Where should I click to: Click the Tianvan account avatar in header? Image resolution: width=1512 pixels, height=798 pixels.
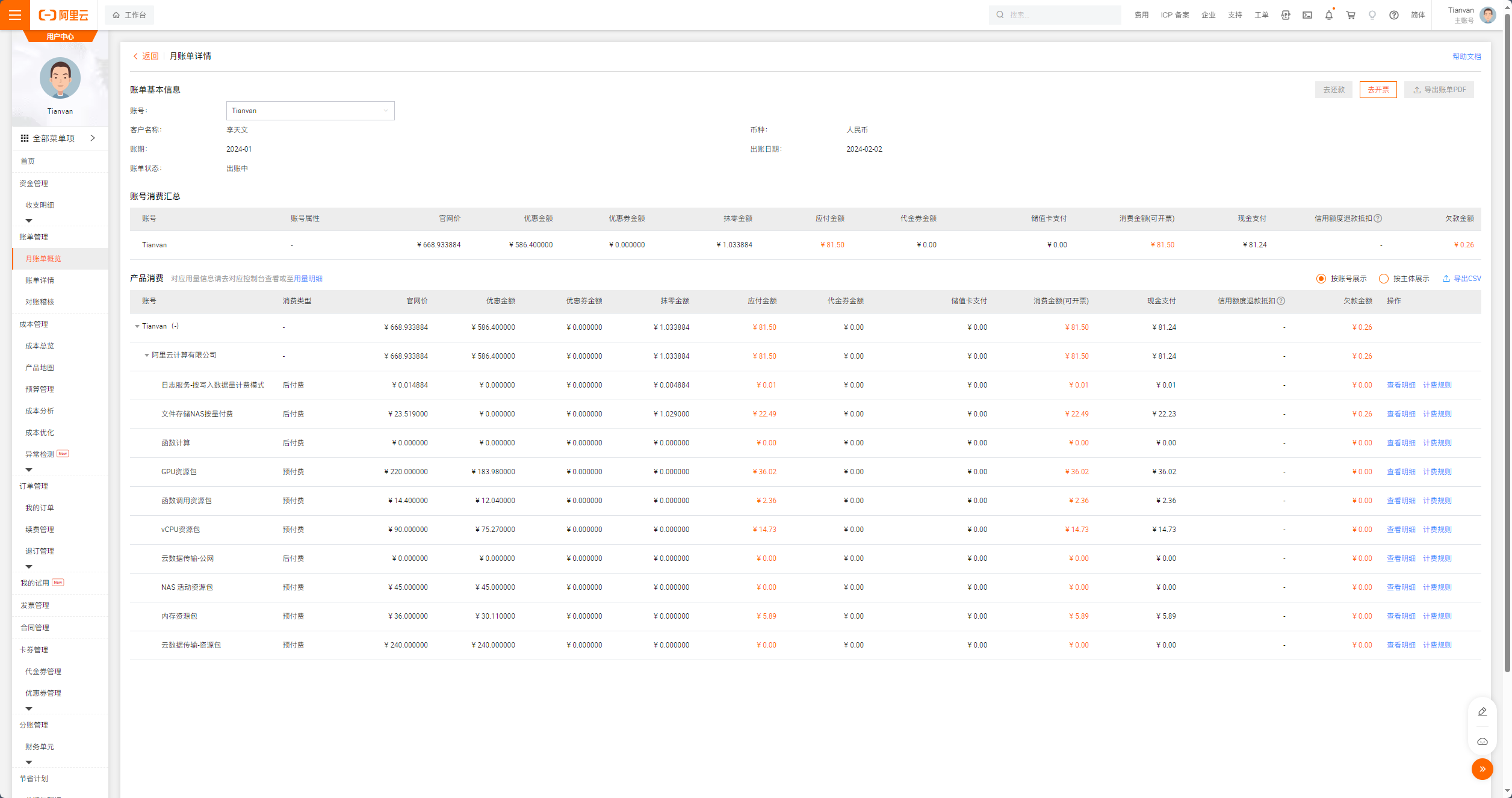coord(1488,15)
